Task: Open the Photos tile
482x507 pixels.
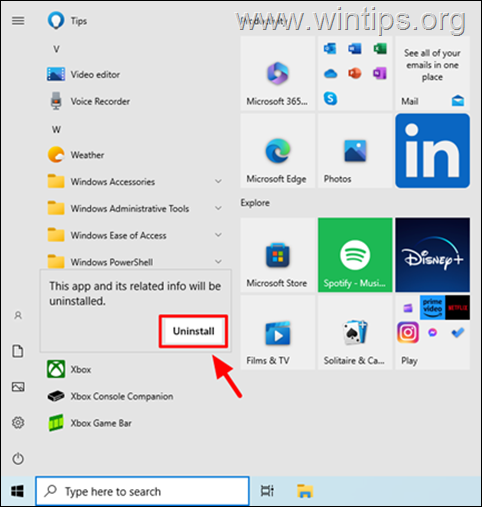Action: [x=355, y=151]
